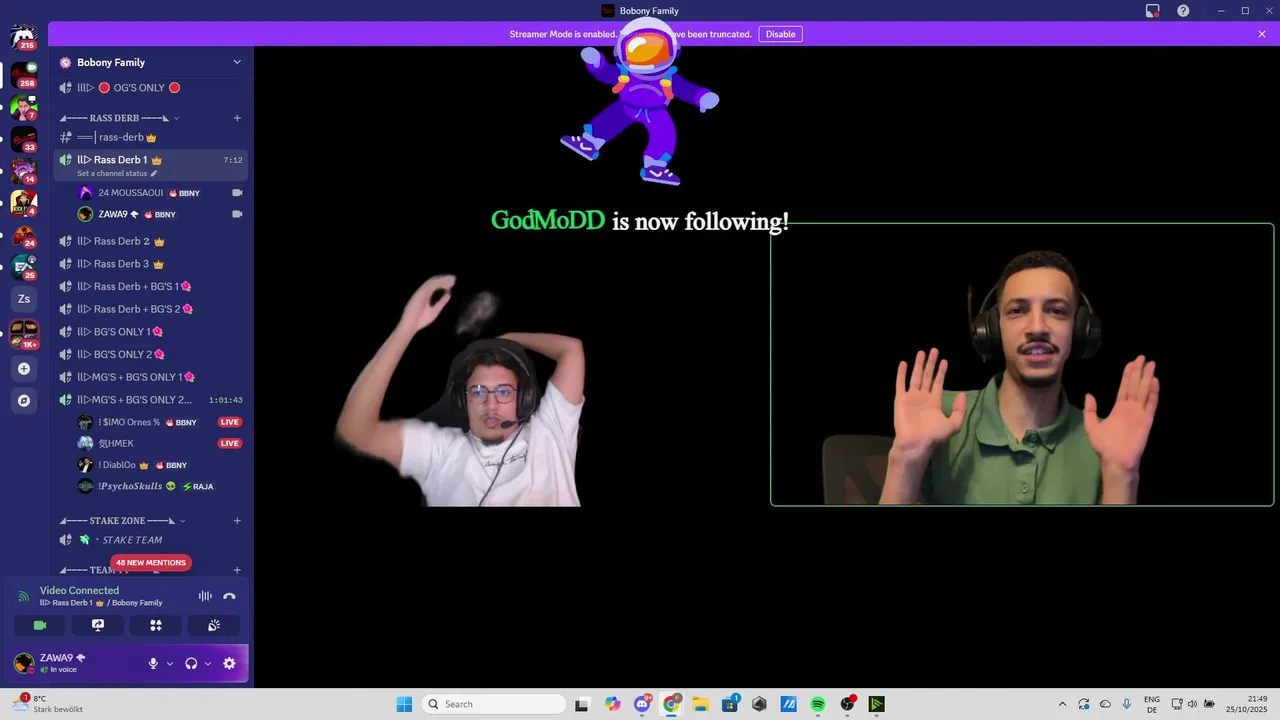Show connection info via green signal icon
This screenshot has height=720, width=1280.
tap(24, 596)
